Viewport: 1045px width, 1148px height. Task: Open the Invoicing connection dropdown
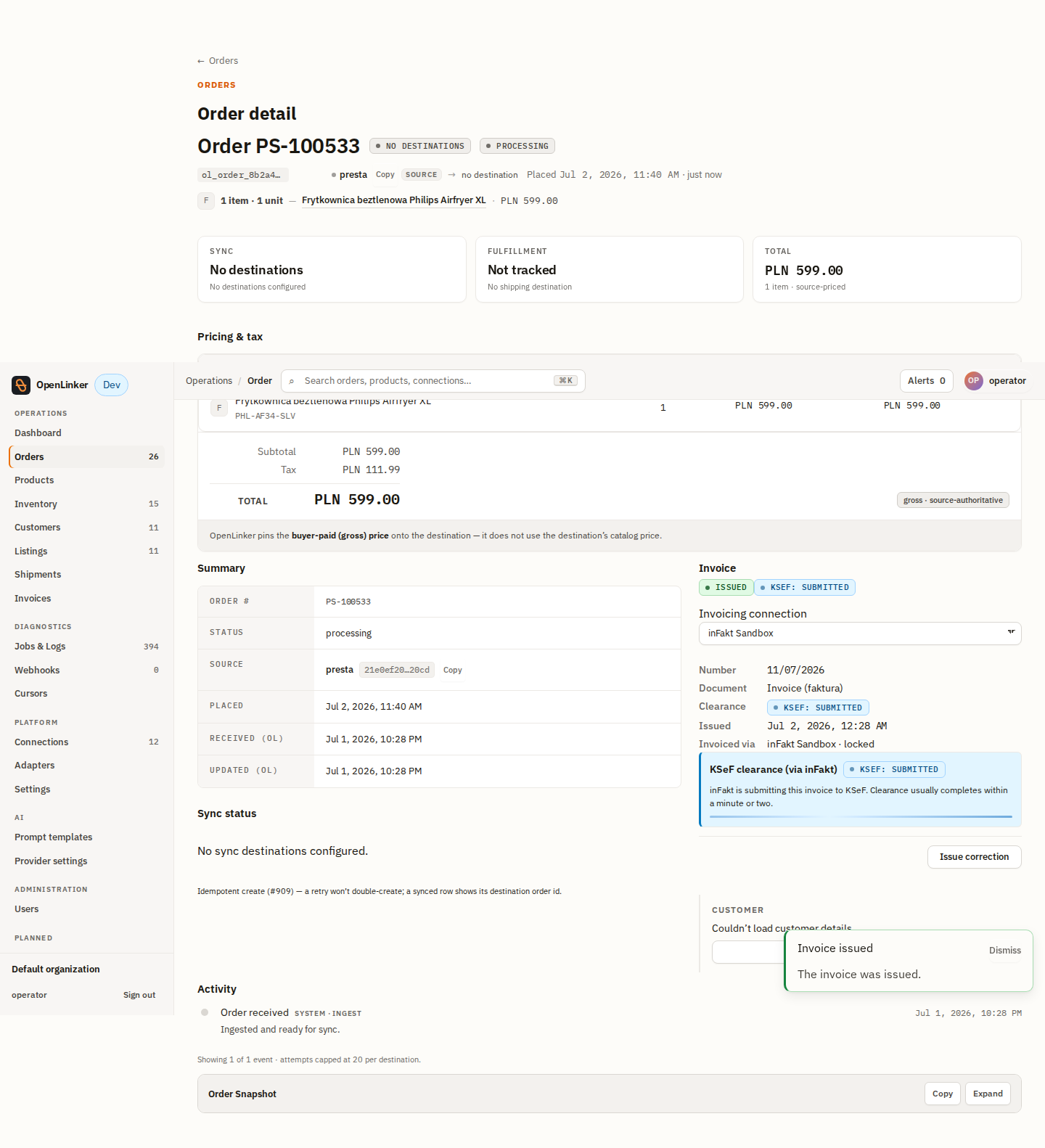(860, 634)
